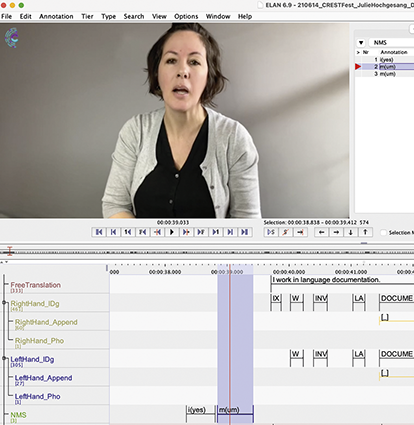414x425 pixels.
Task: Open the Annotation menu
Action: point(56,16)
